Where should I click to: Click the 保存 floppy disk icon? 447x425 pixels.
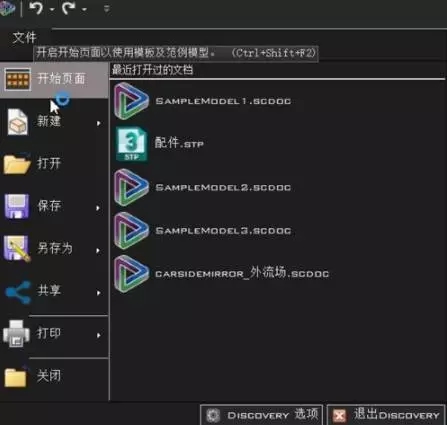click(16, 206)
